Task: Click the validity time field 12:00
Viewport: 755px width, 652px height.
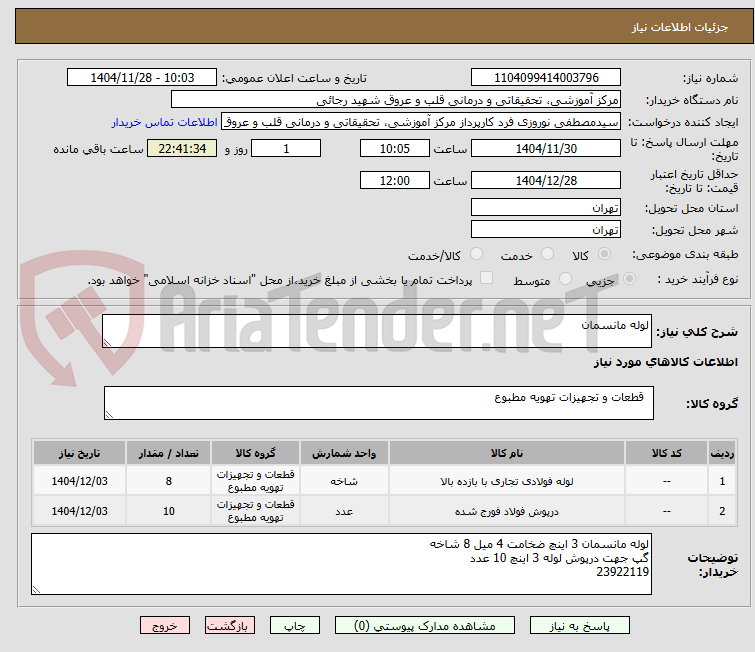Action: coord(395,180)
